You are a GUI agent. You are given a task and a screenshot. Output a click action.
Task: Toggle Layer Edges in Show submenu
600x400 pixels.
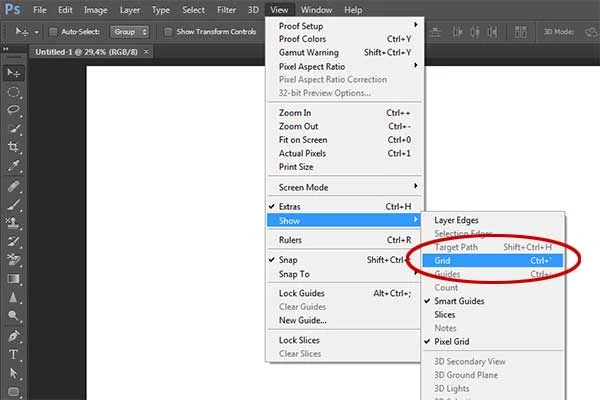pos(492,220)
